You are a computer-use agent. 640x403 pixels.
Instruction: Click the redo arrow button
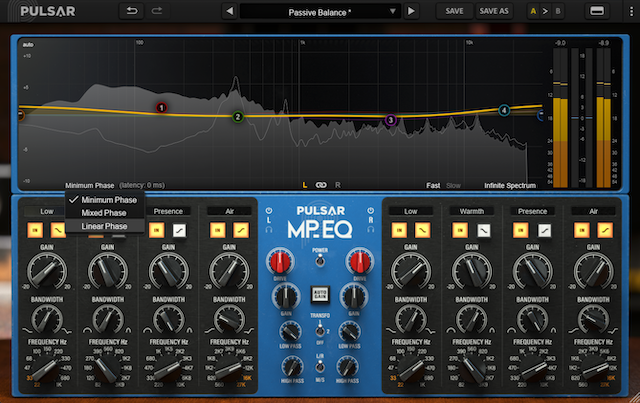pyautogui.click(x=158, y=10)
